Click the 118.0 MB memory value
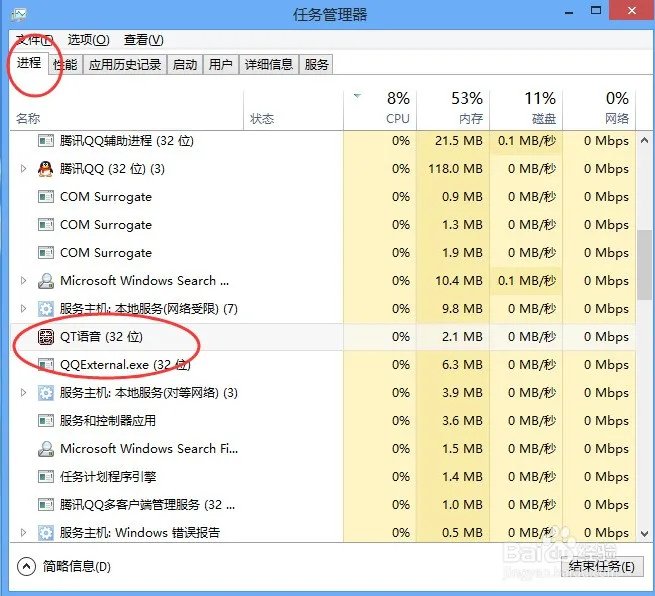 coord(455,169)
